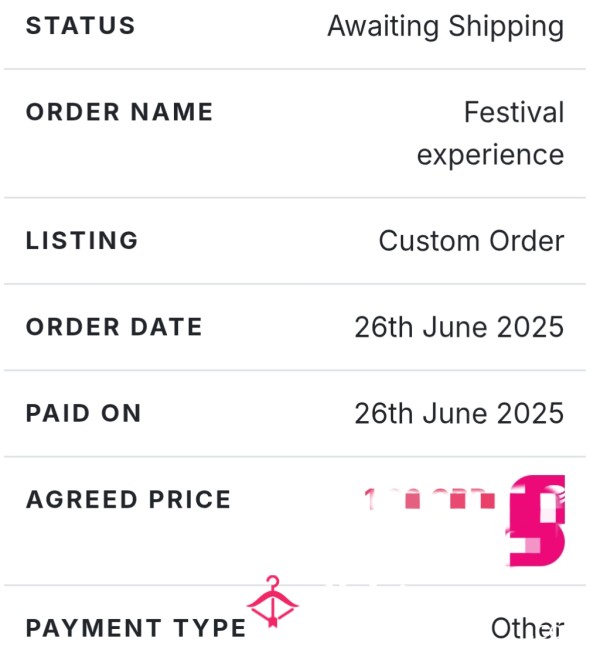Click the blurred agreed price amount
Screen dimensions: 600x656
(x=430, y=499)
